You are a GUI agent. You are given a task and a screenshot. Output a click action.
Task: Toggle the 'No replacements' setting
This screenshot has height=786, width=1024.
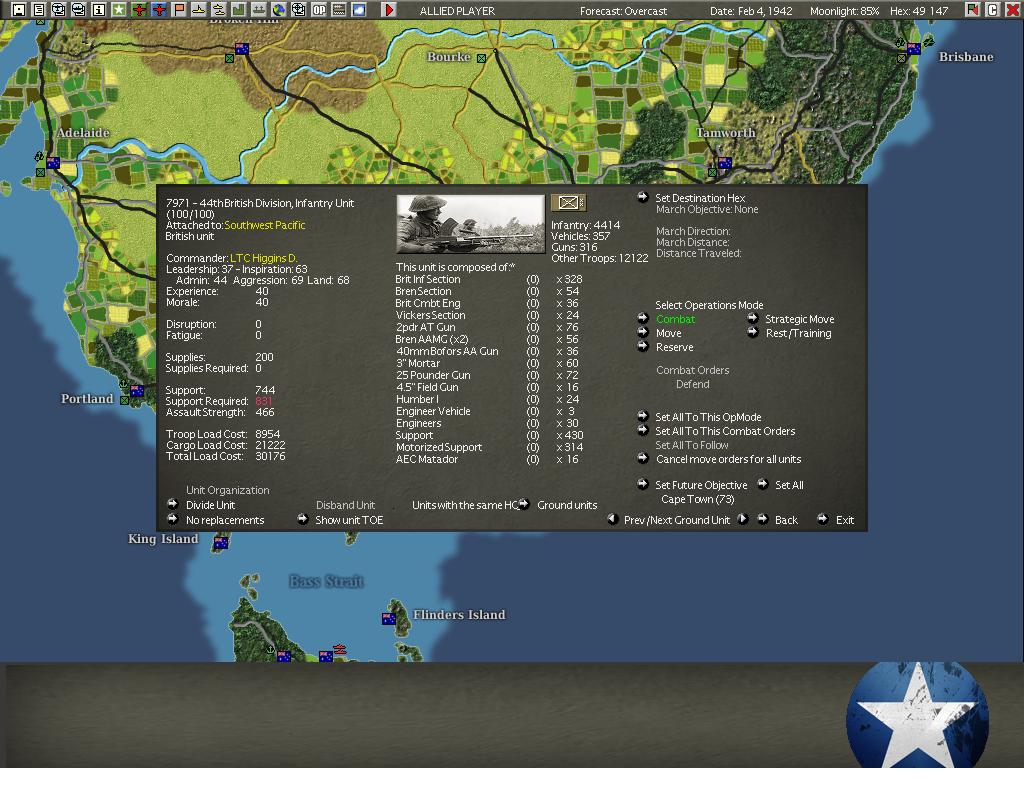coord(225,520)
